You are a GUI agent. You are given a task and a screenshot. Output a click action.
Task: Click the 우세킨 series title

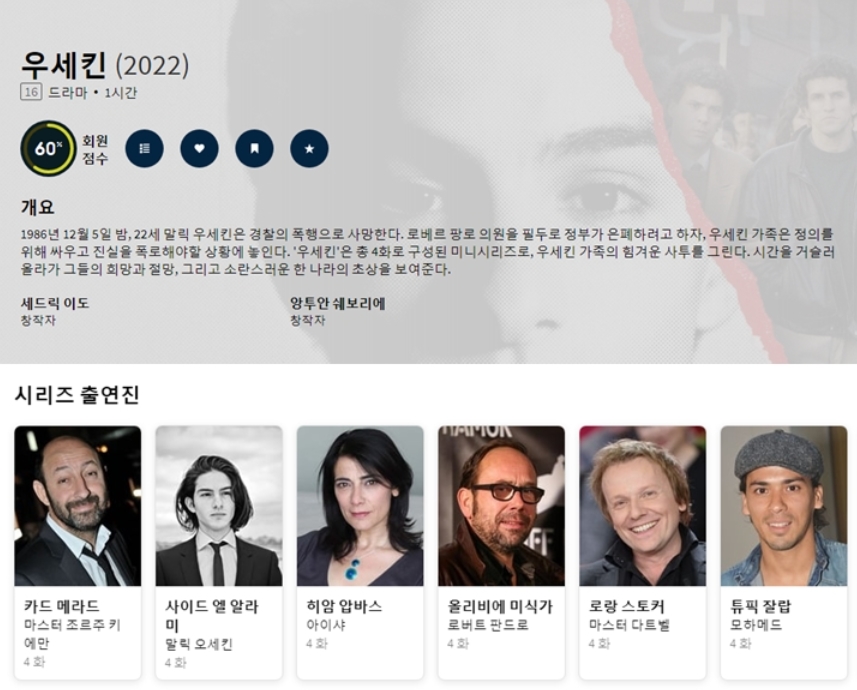click(x=63, y=65)
